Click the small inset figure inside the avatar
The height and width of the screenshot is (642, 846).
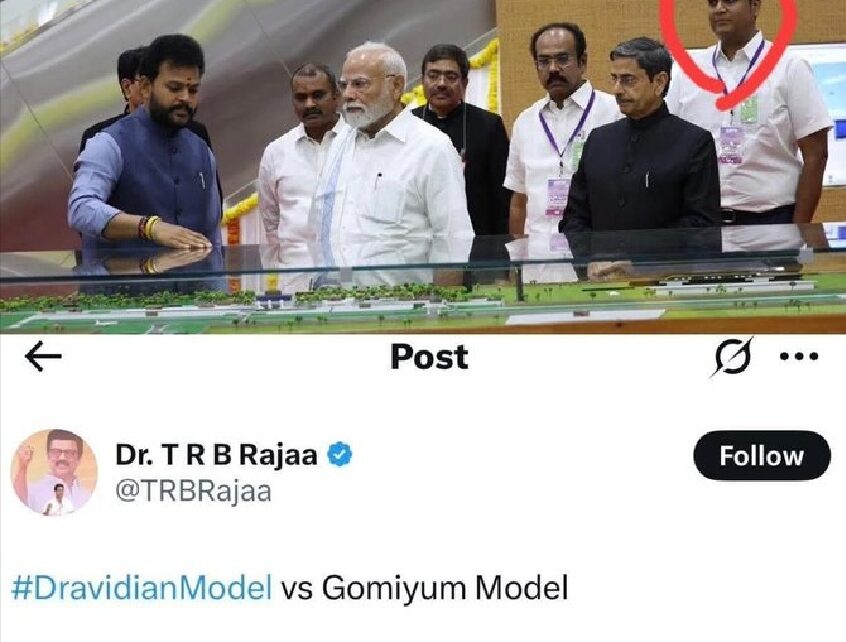click(x=58, y=500)
